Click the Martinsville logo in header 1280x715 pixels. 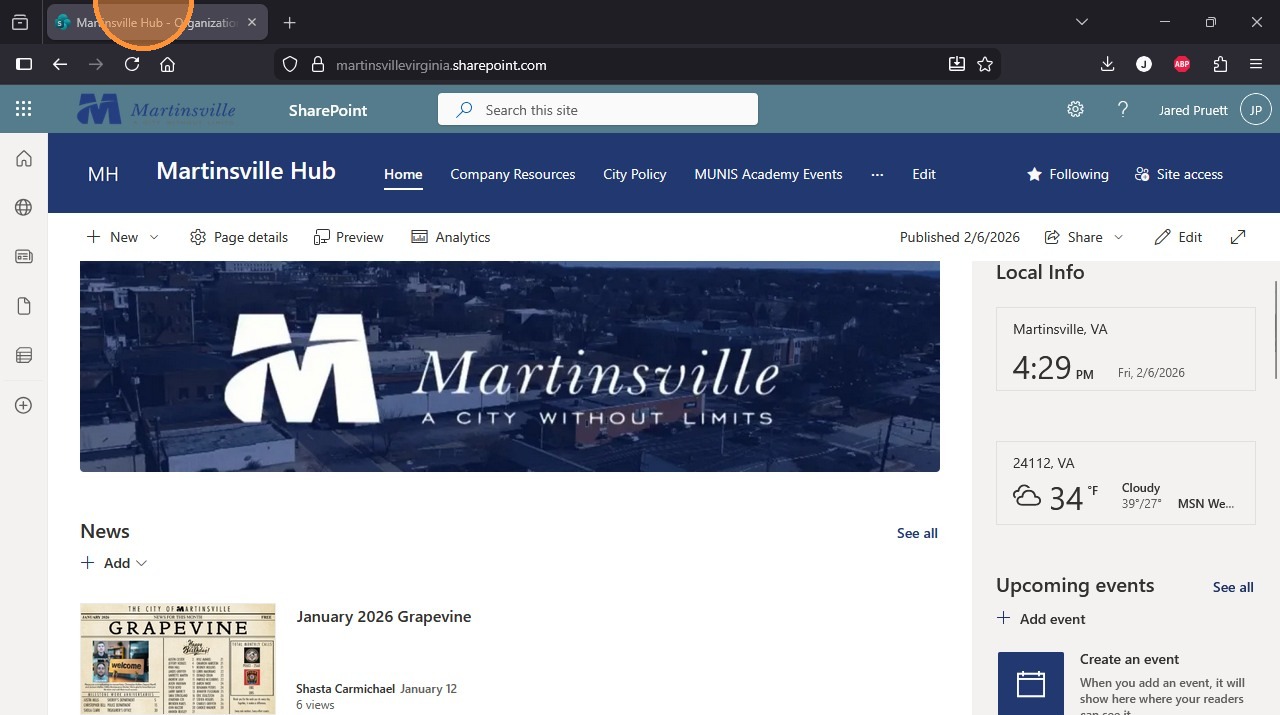tap(157, 109)
